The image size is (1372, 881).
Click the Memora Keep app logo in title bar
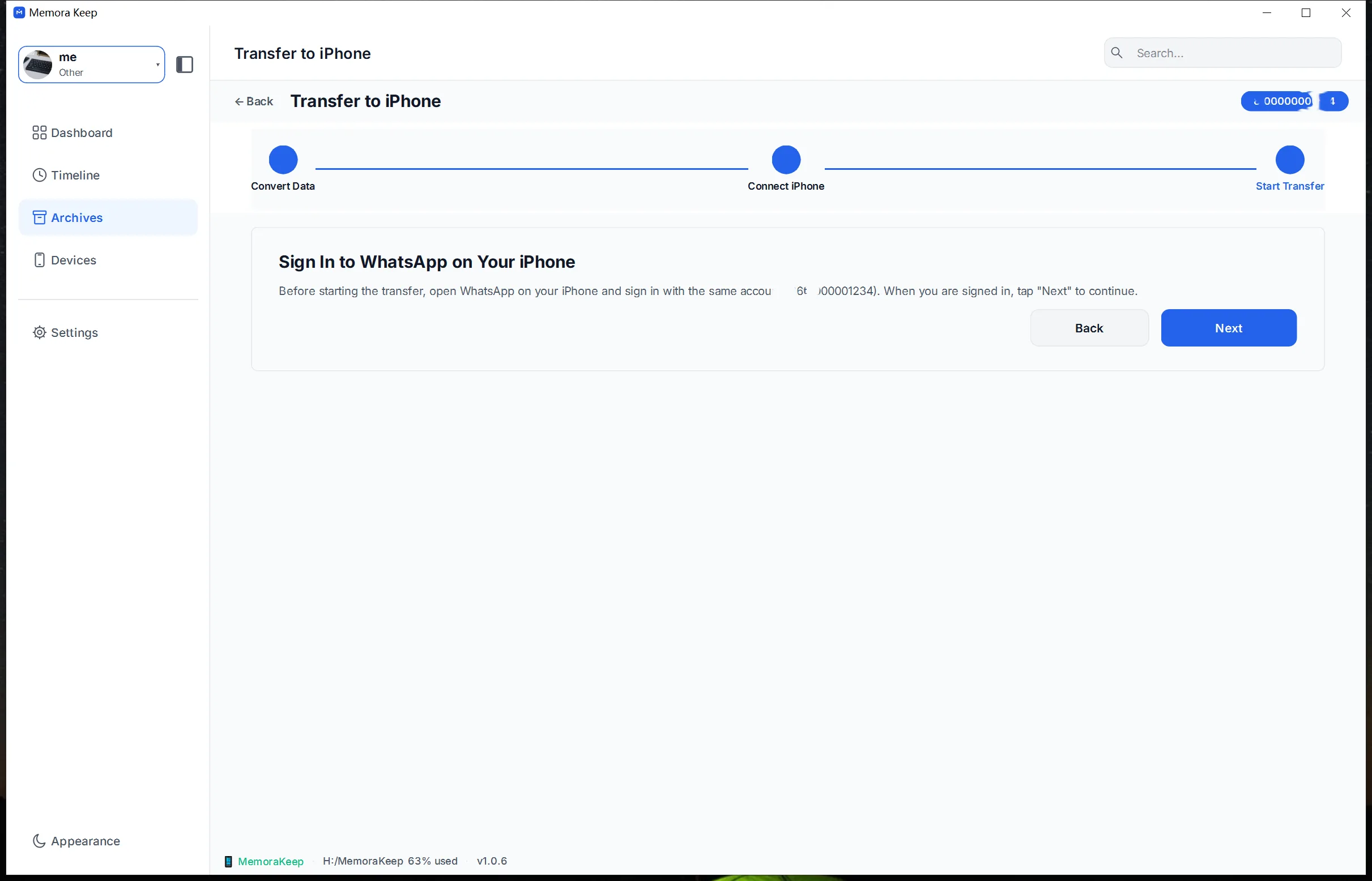[19, 12]
